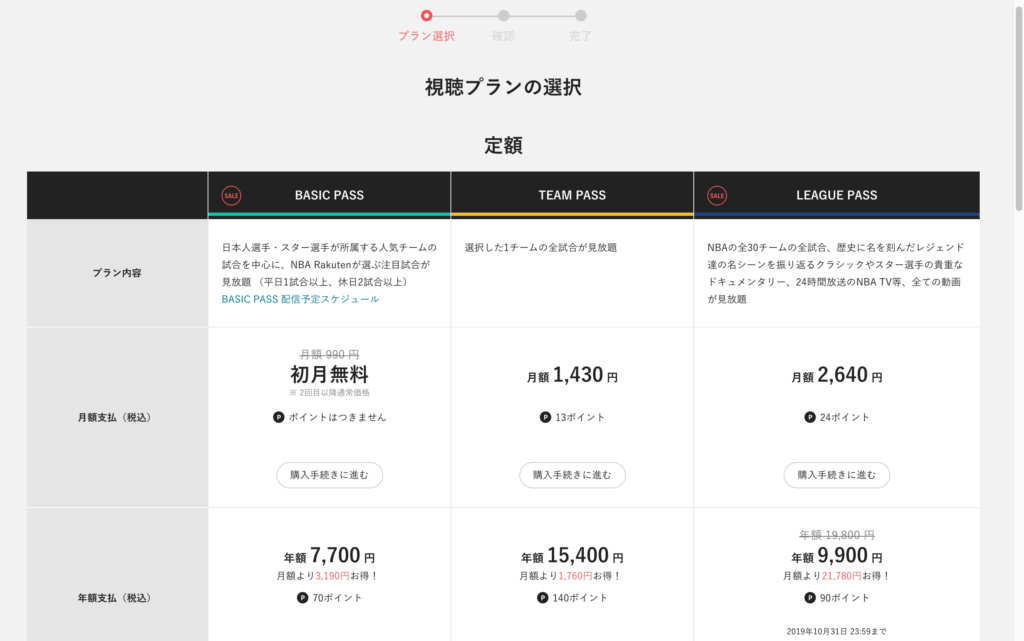
Task: Click the 月額 2,640 円 price
Action: point(837,375)
